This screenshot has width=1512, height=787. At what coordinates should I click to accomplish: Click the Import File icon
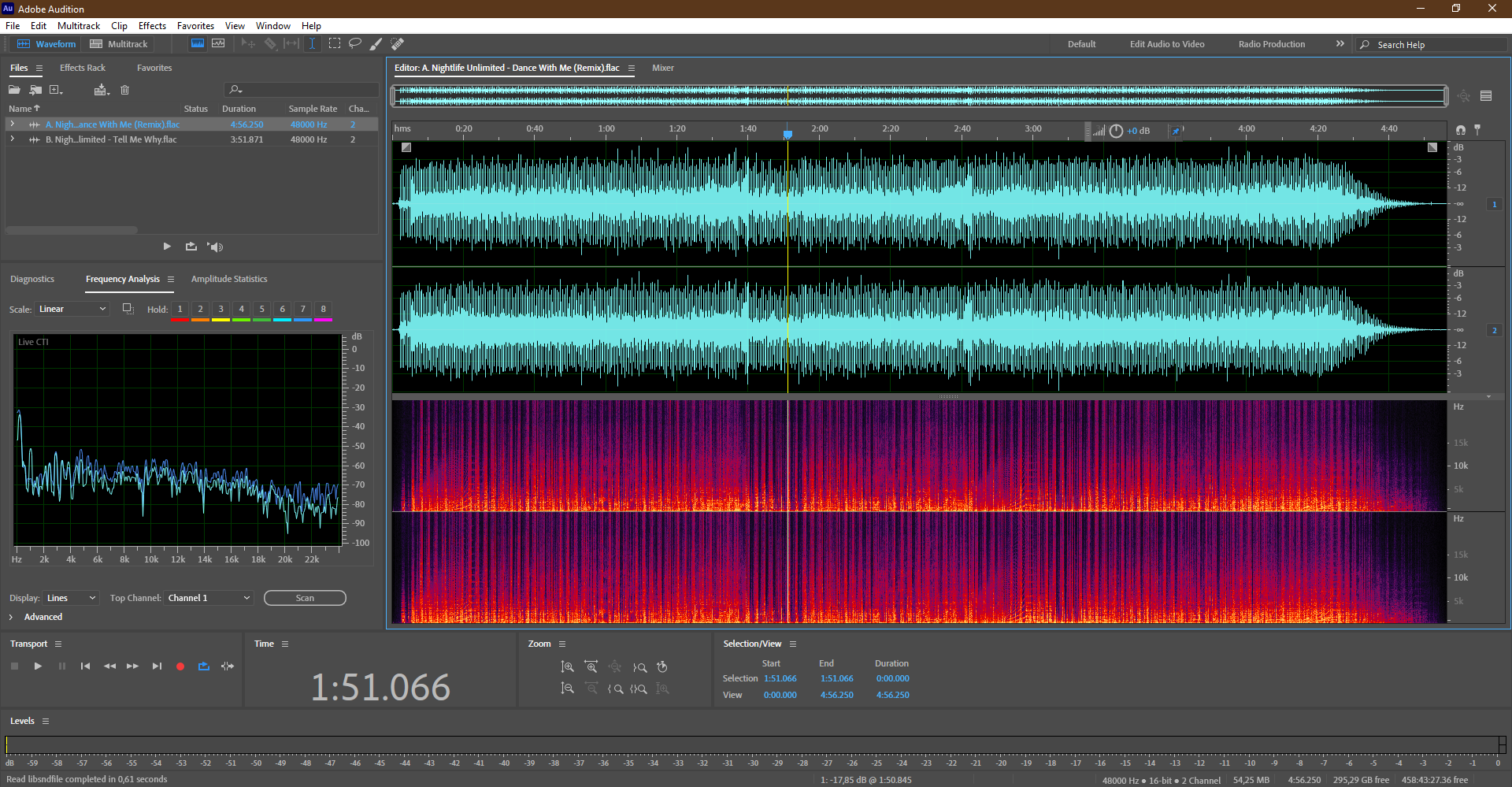[35, 90]
